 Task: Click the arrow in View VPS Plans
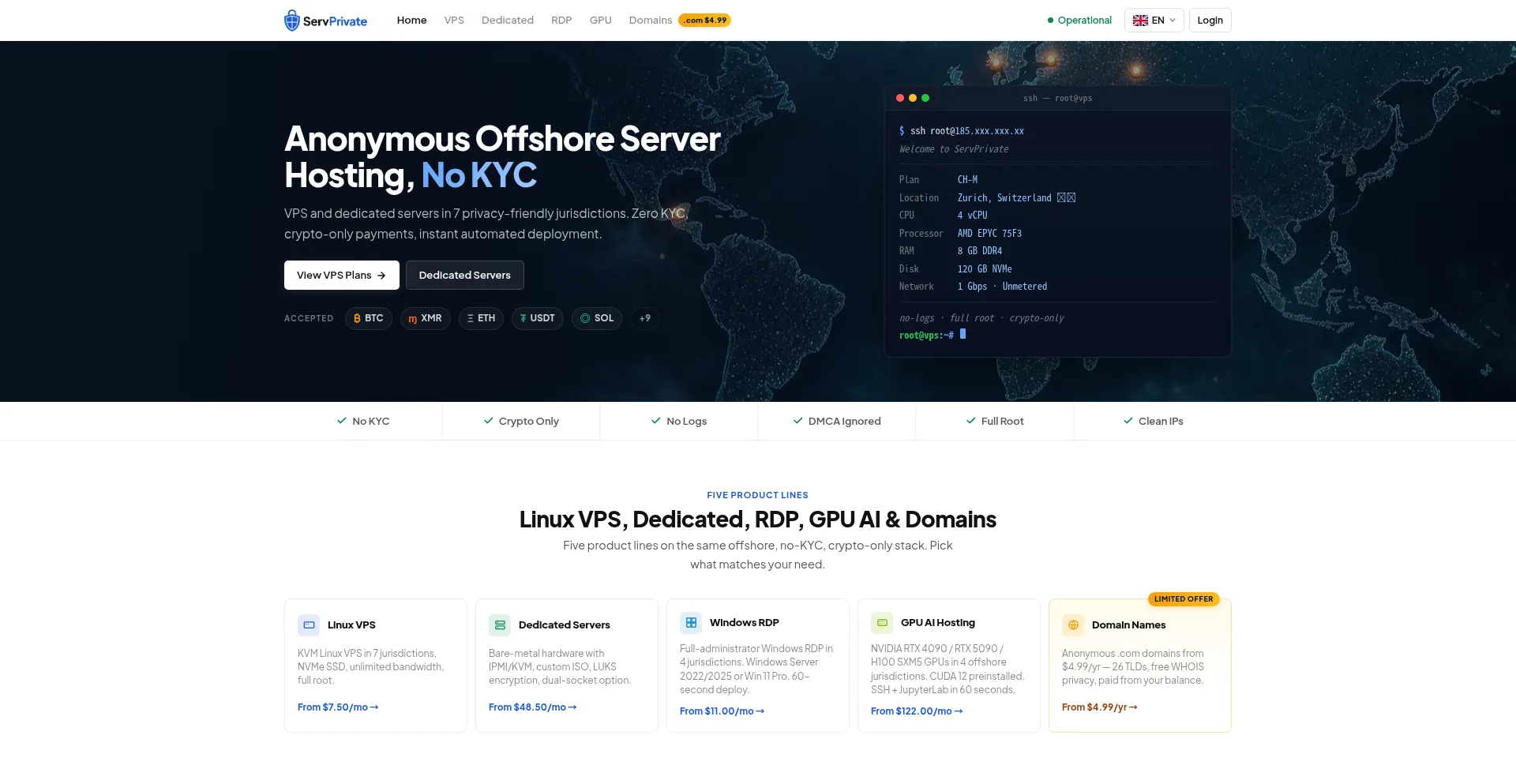[381, 276]
